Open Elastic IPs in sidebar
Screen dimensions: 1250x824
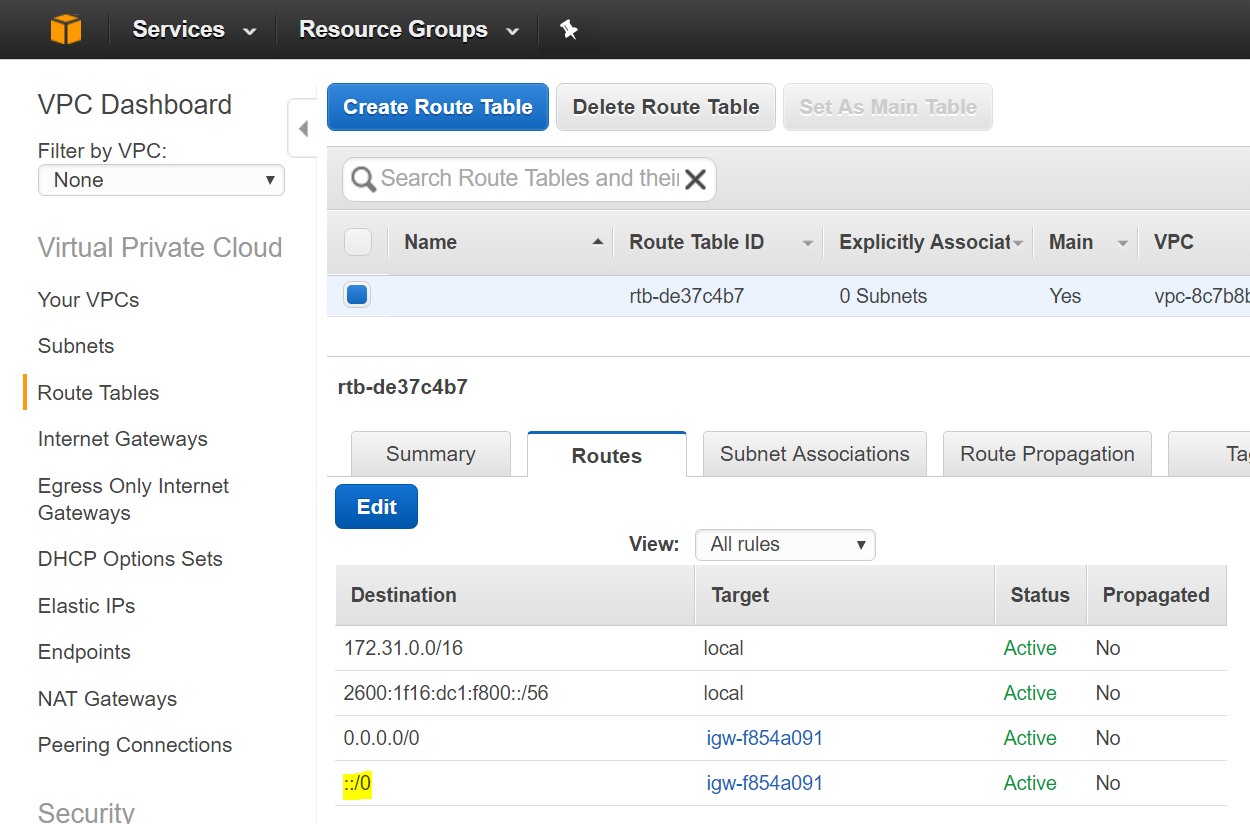pos(86,606)
